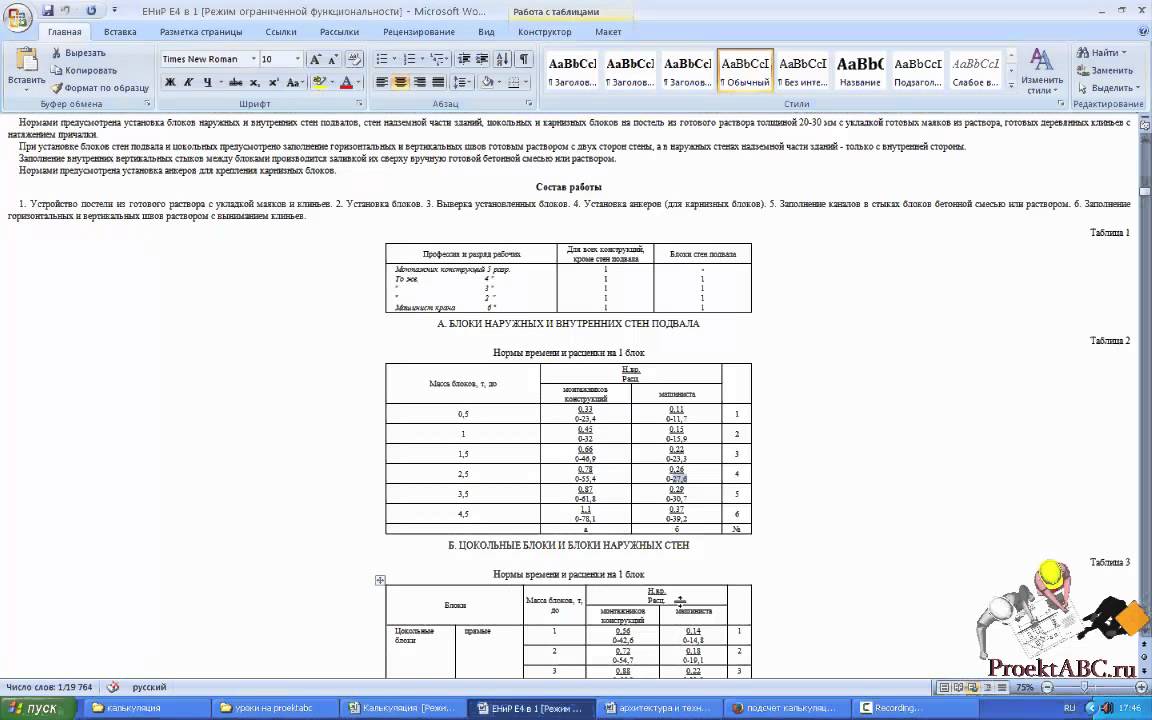Save the document via Quick Access toolbar
The height and width of the screenshot is (720, 1152).
[48, 10]
